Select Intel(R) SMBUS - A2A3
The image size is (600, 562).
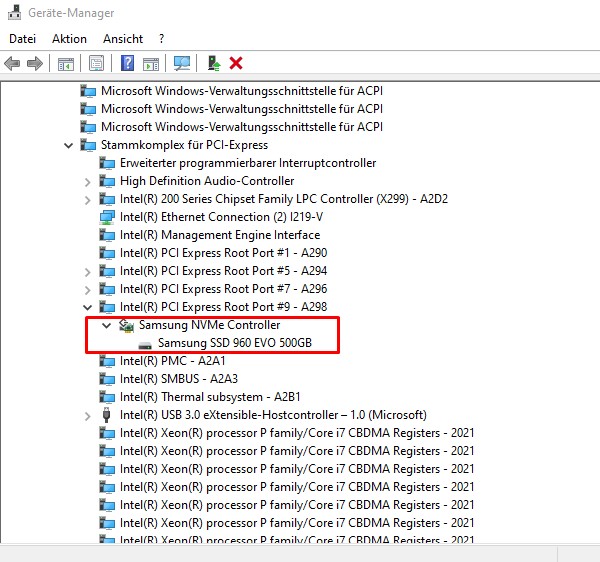click(x=179, y=379)
